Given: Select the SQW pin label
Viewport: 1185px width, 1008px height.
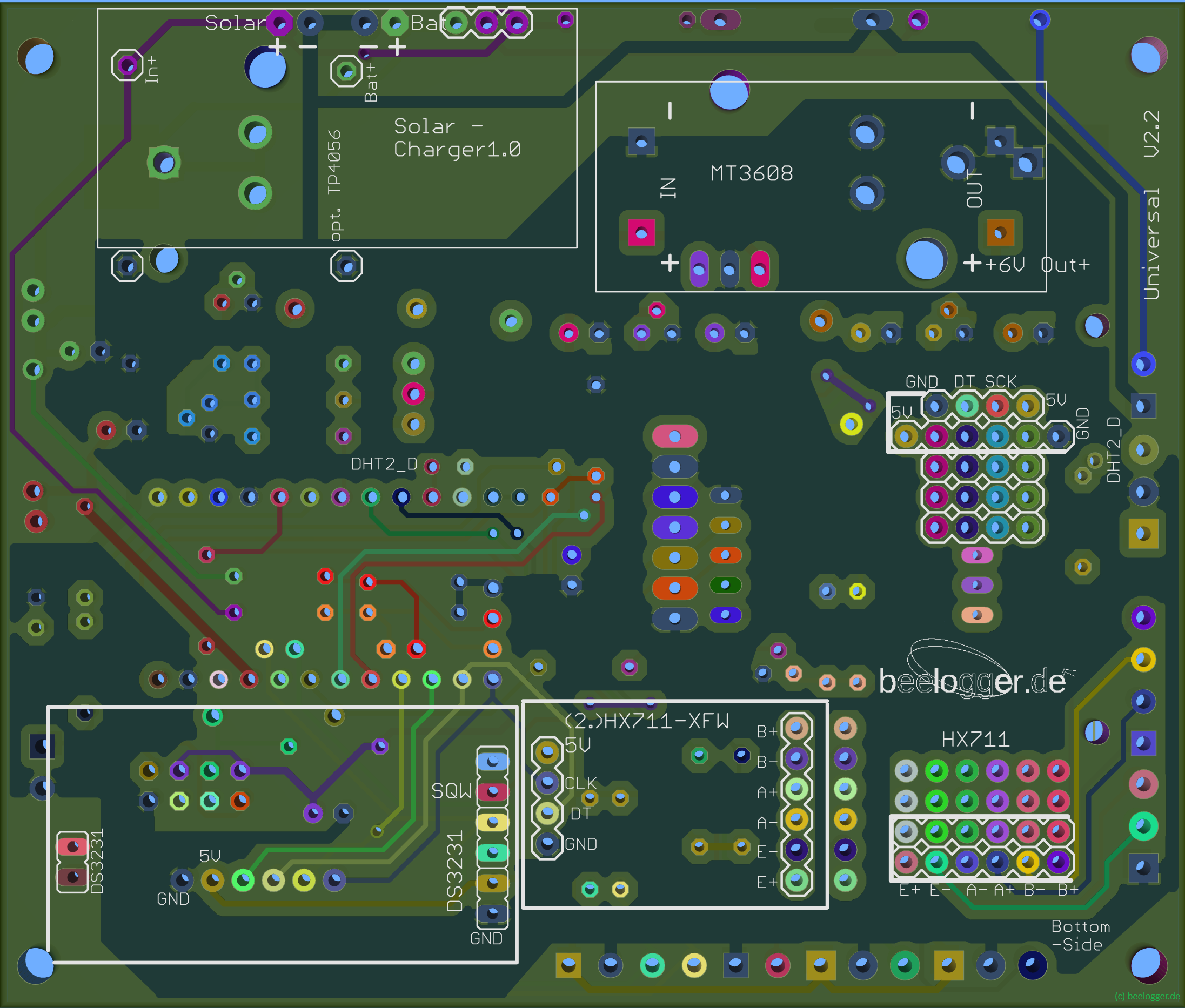Looking at the screenshot, I should pyautogui.click(x=452, y=791).
